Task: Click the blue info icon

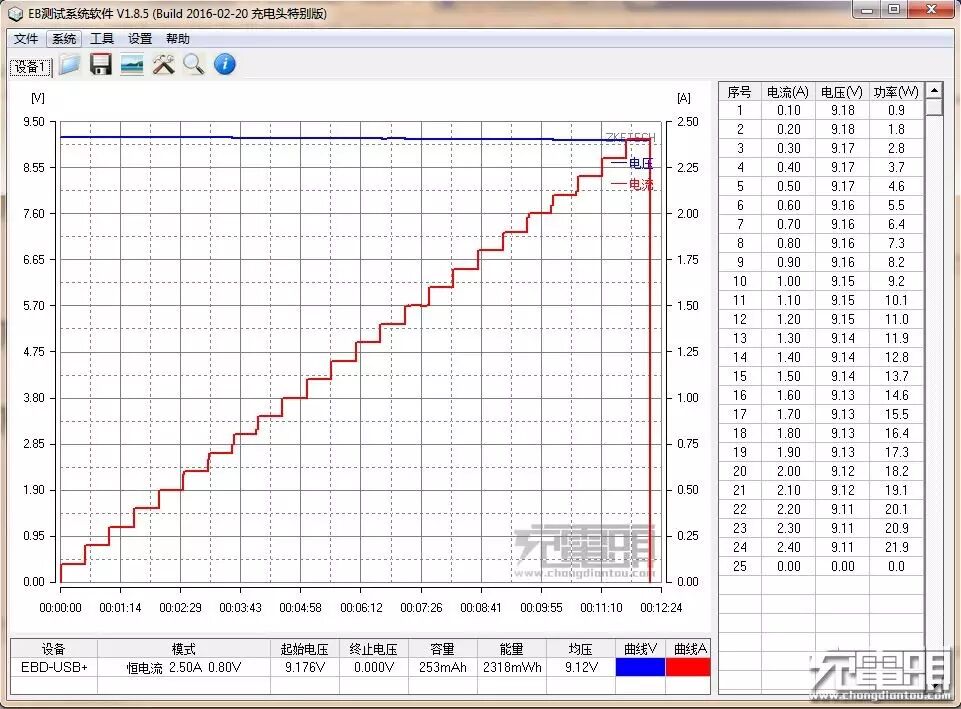Action: 225,64
